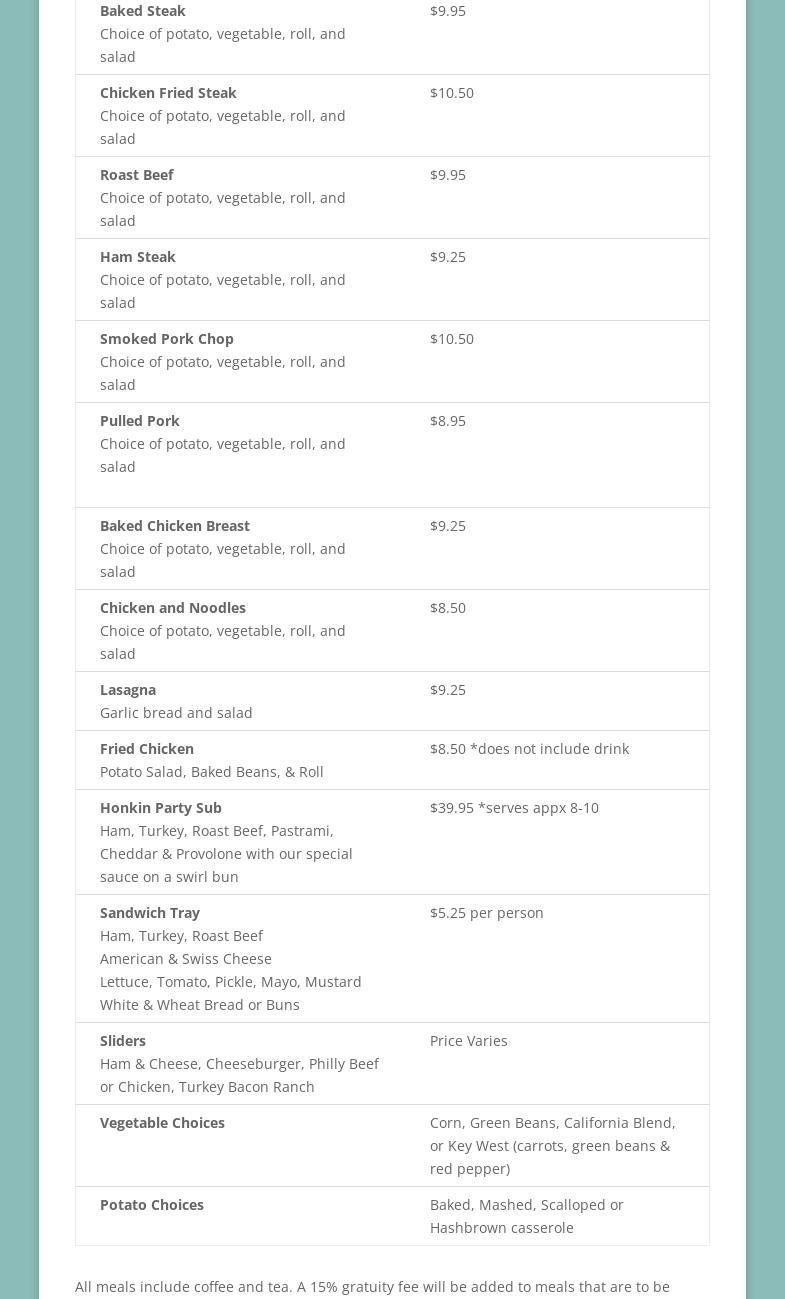The image size is (785, 1299).
Task: Click the Sliders item heading
Action: tap(122, 1041)
